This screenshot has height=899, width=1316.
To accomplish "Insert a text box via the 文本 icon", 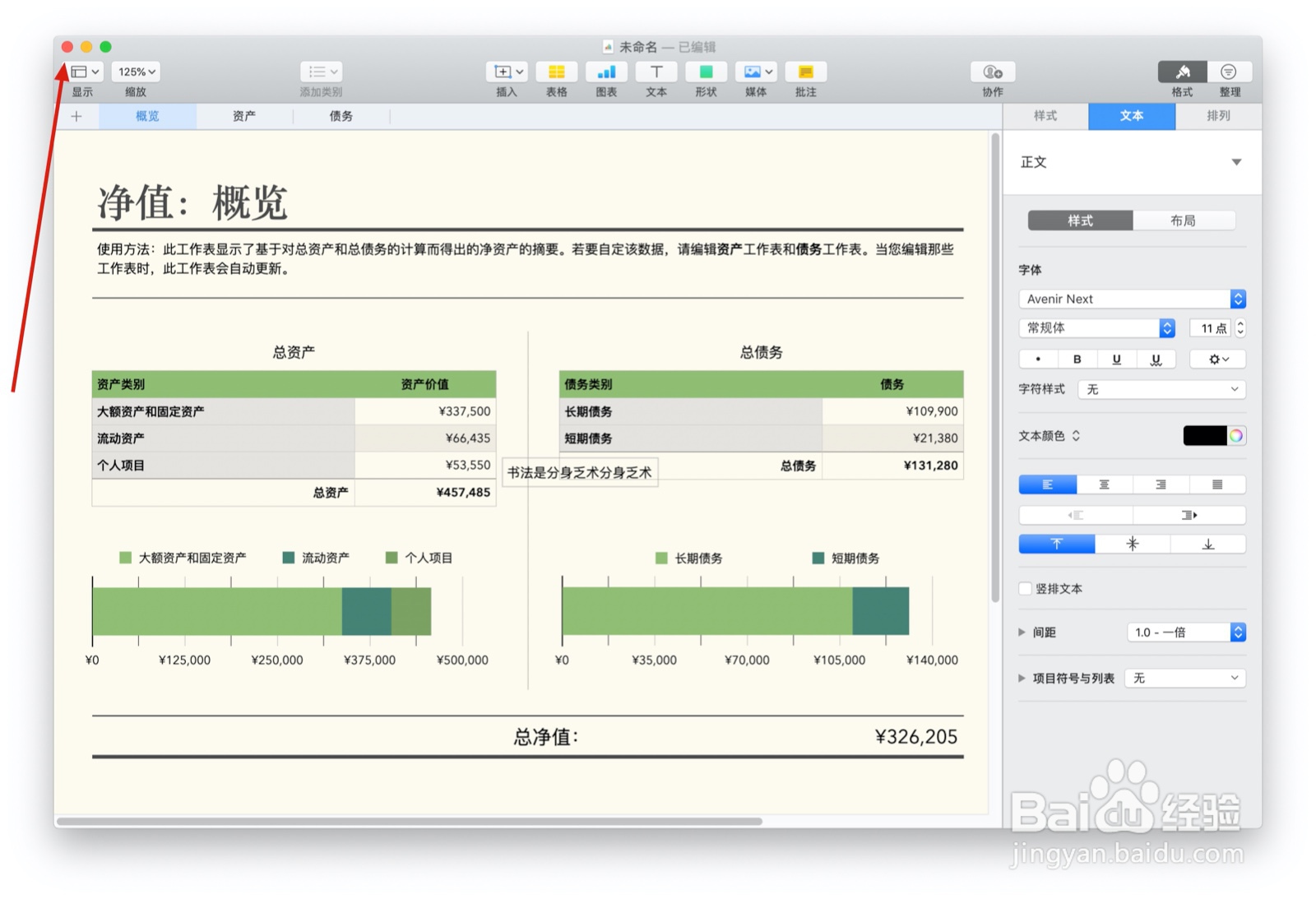I will tap(656, 72).
